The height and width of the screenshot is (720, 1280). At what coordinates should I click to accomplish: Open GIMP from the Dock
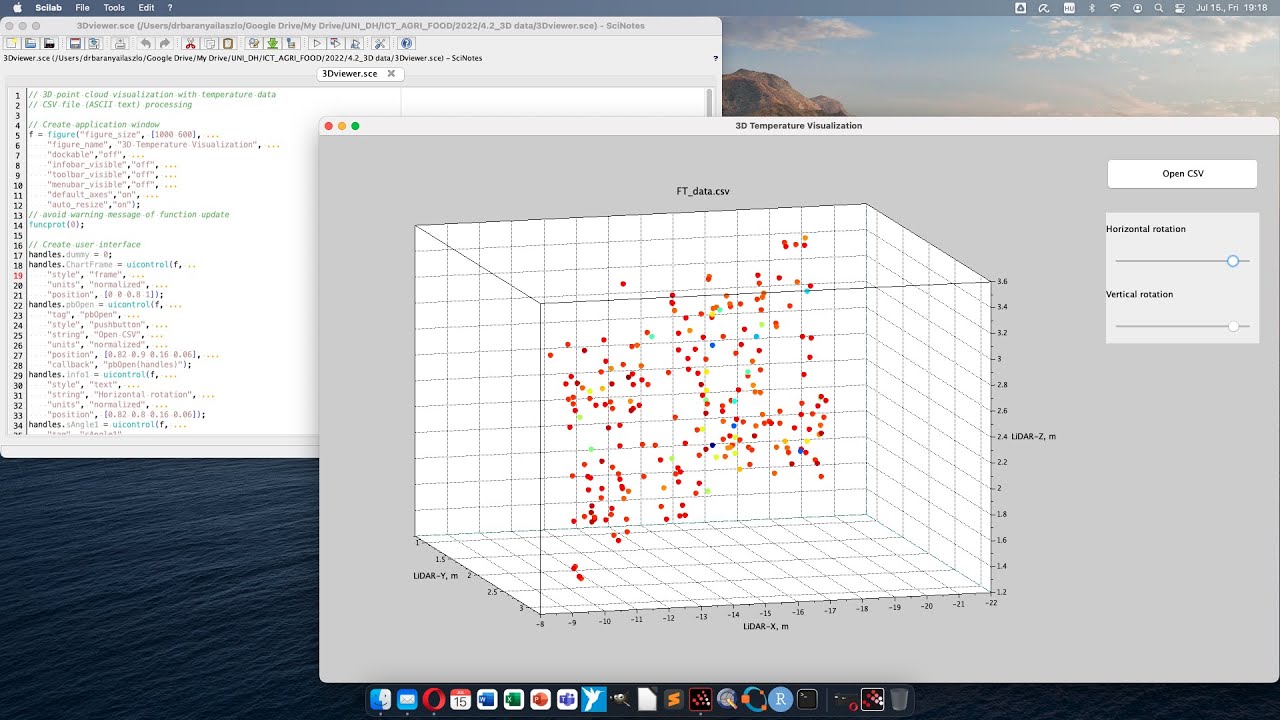620,699
